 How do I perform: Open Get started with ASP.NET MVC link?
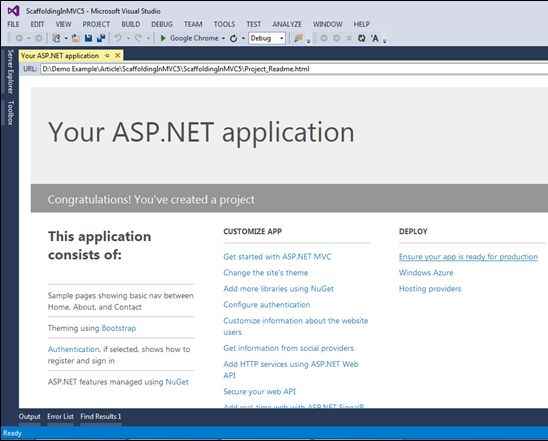click(x=277, y=256)
